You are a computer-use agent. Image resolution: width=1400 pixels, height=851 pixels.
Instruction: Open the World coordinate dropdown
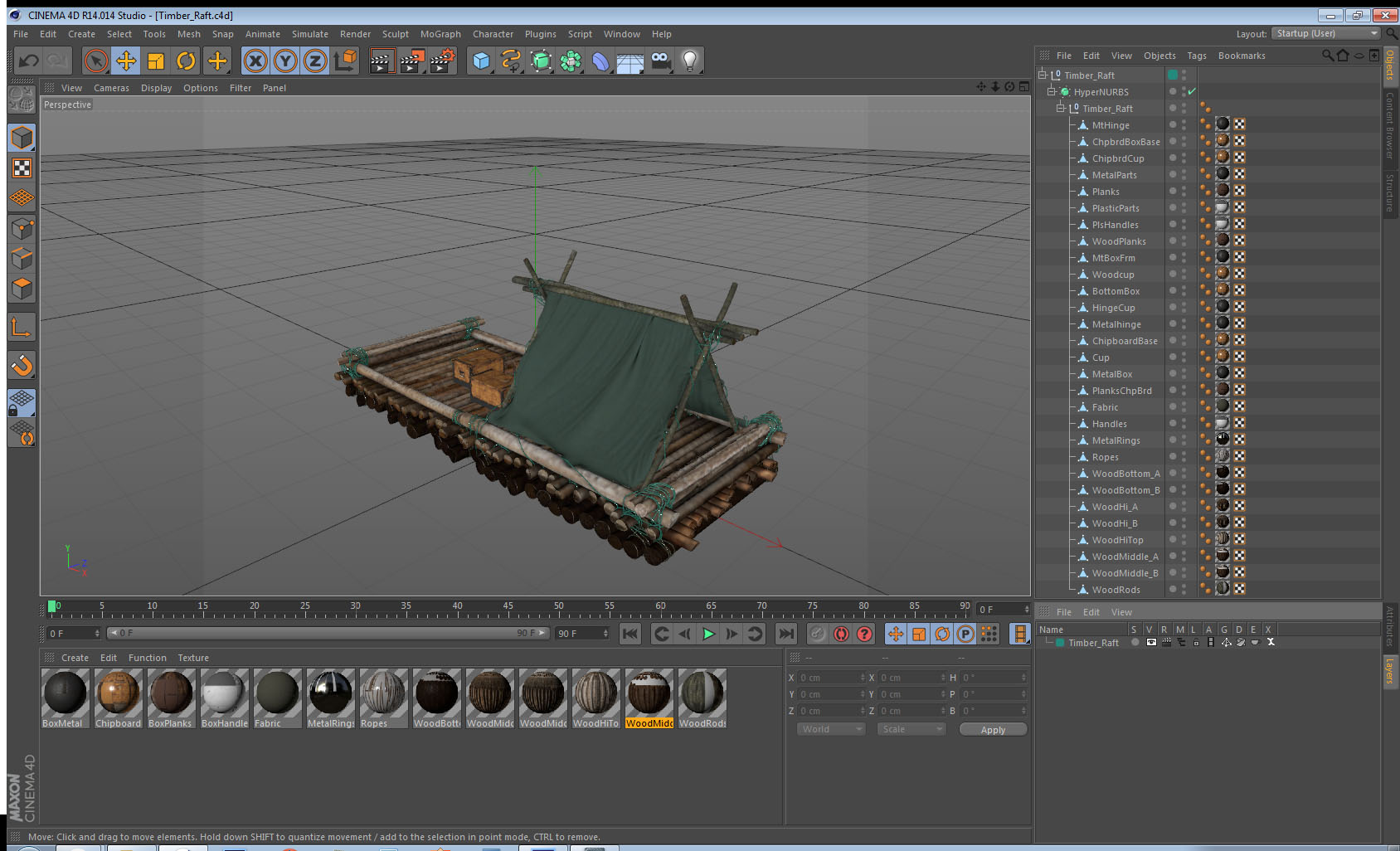[x=831, y=729]
